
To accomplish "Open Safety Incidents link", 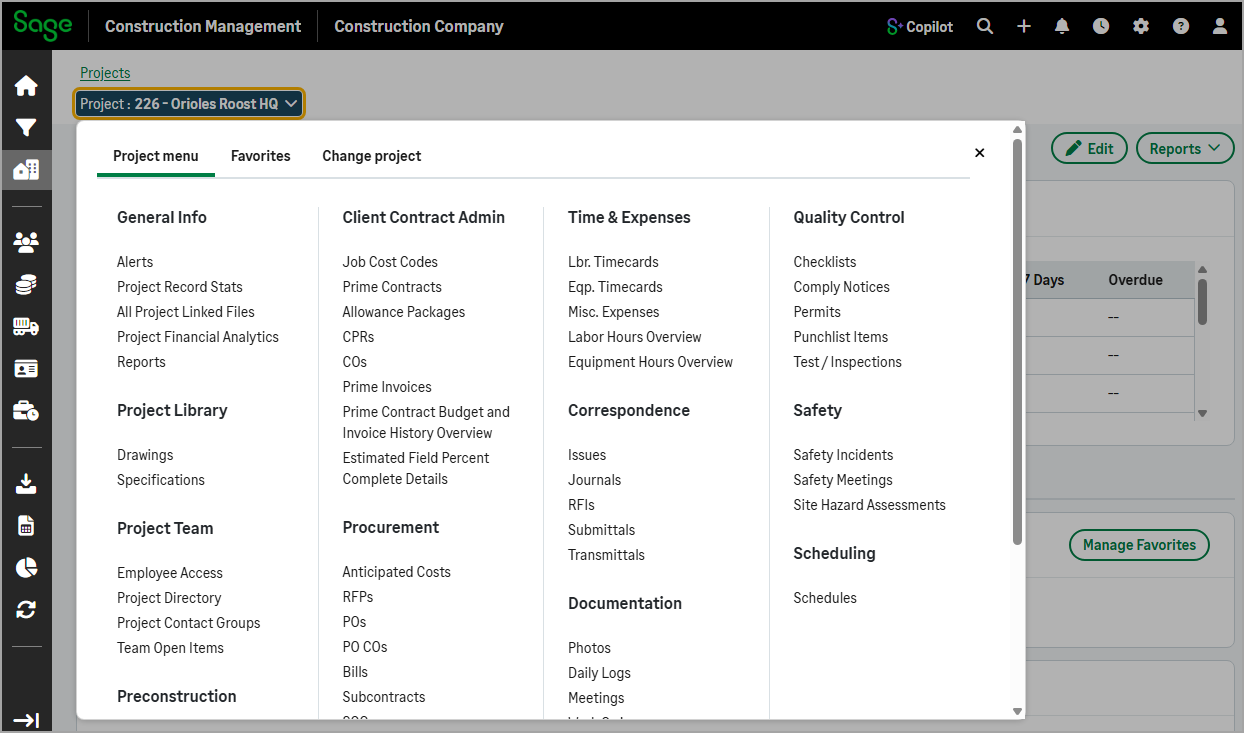I will 843,455.
